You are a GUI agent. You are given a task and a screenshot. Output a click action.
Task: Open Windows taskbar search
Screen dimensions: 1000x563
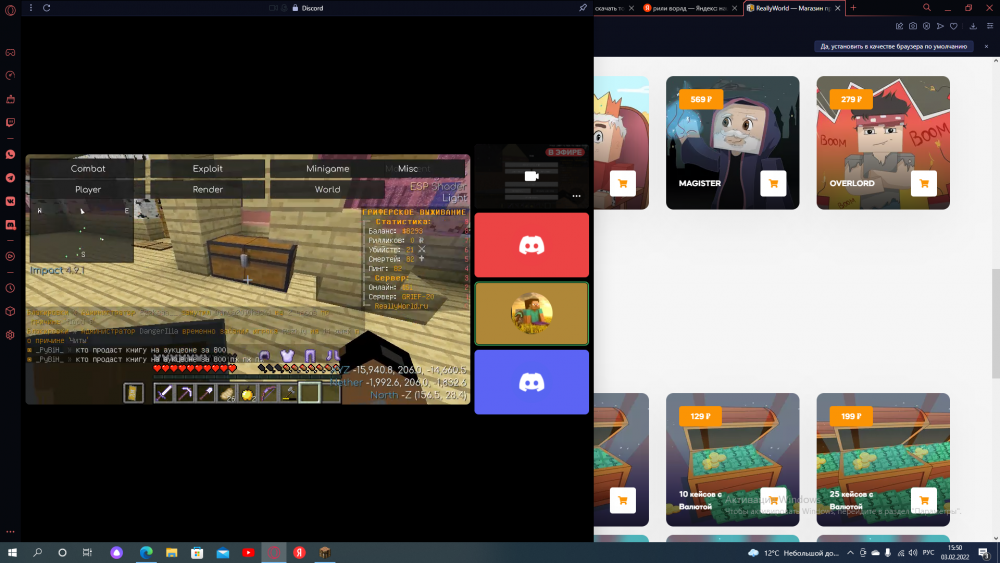pyautogui.click(x=37, y=552)
